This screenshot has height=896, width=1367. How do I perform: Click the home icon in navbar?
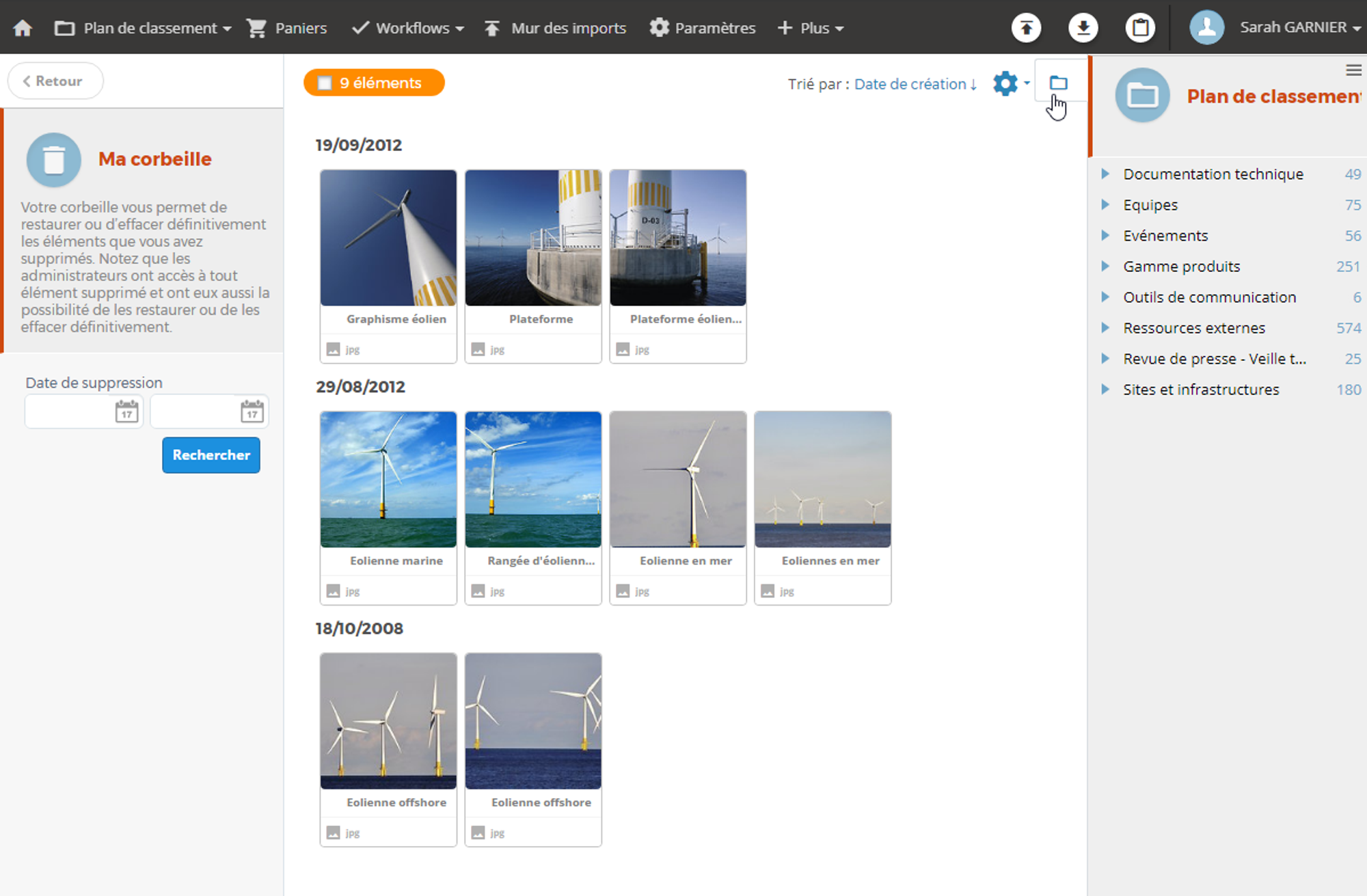tap(23, 28)
